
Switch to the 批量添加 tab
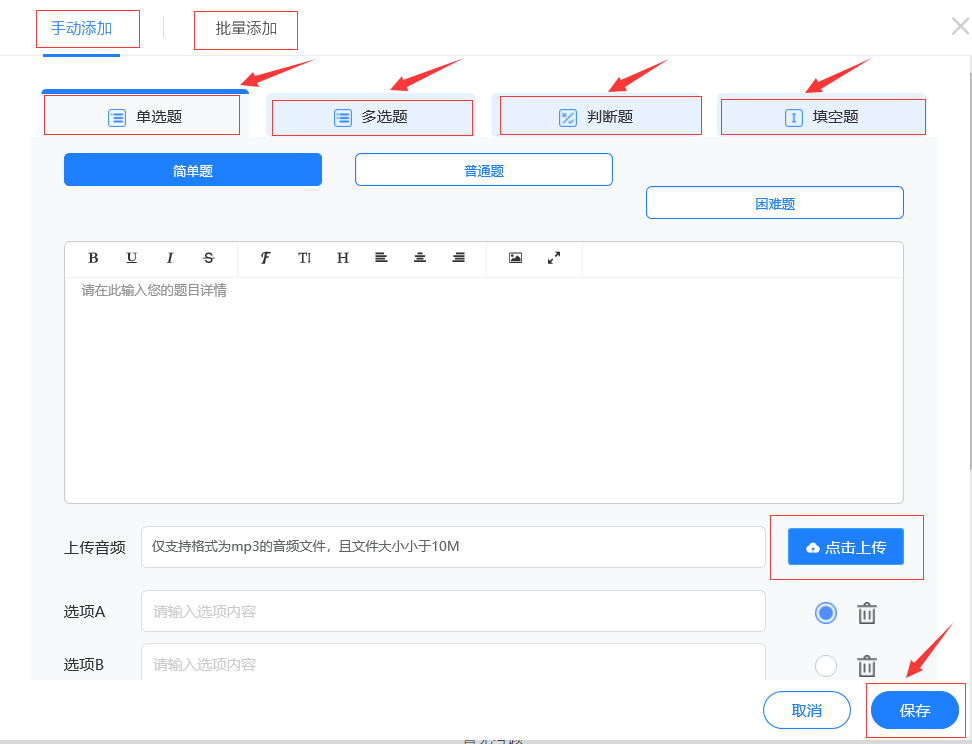(246, 29)
